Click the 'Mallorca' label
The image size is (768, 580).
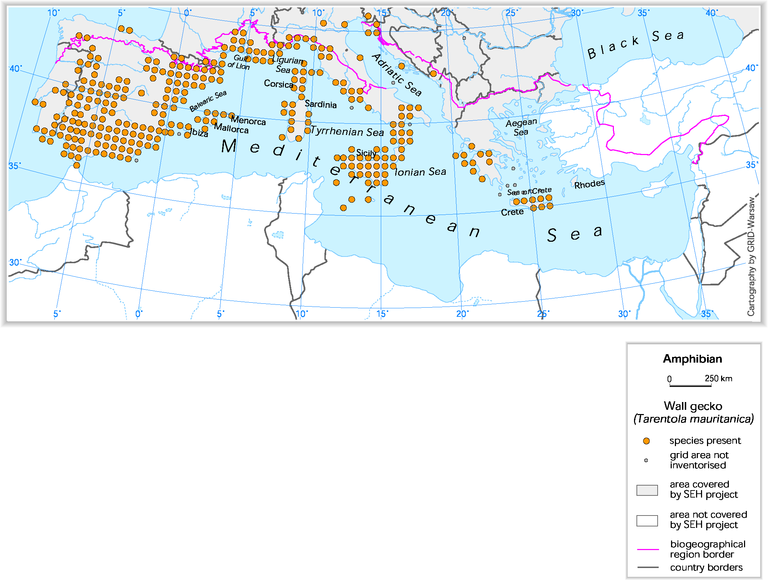tap(231, 129)
